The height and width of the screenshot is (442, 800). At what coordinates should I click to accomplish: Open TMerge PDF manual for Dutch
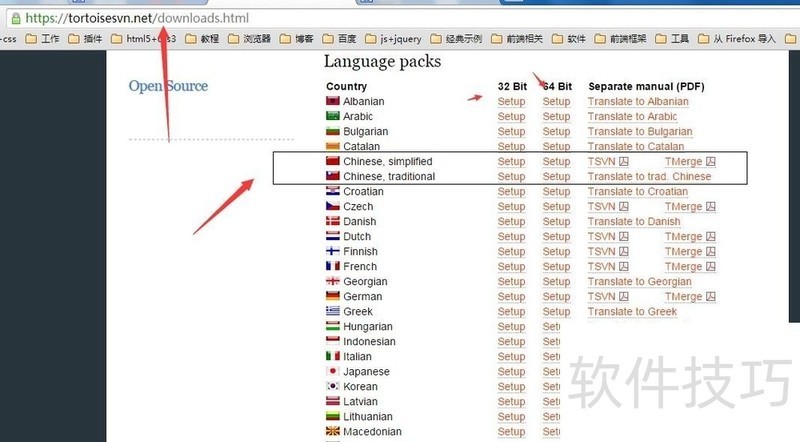(690, 237)
